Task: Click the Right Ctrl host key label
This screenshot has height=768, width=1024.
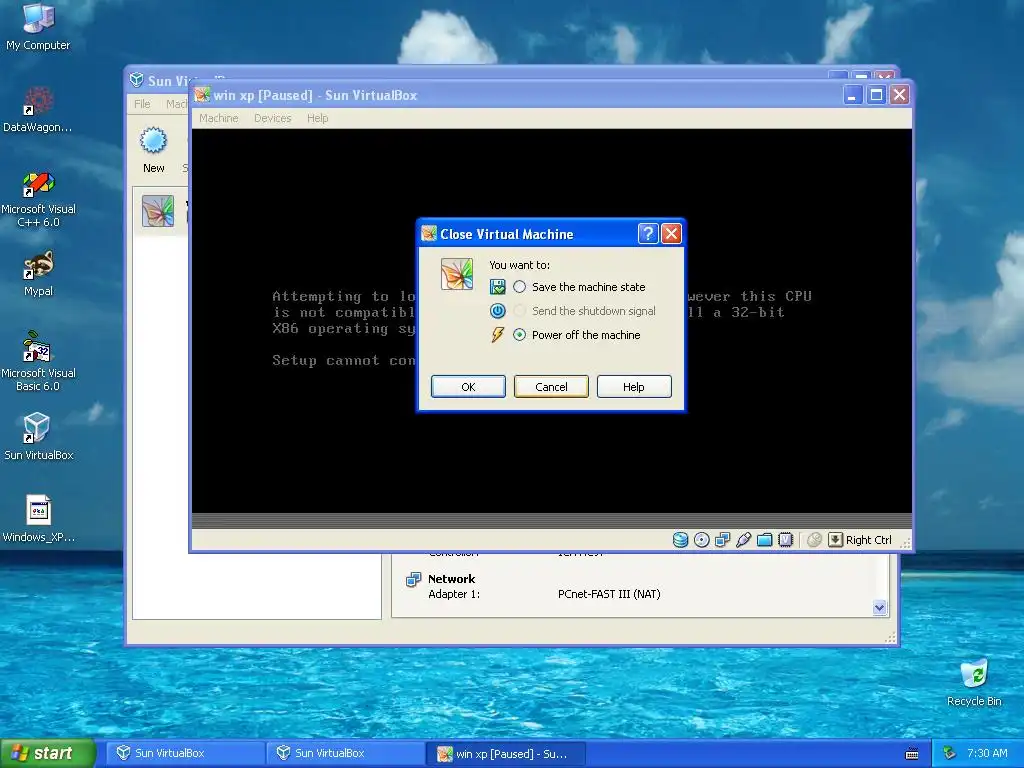Action: (x=869, y=540)
